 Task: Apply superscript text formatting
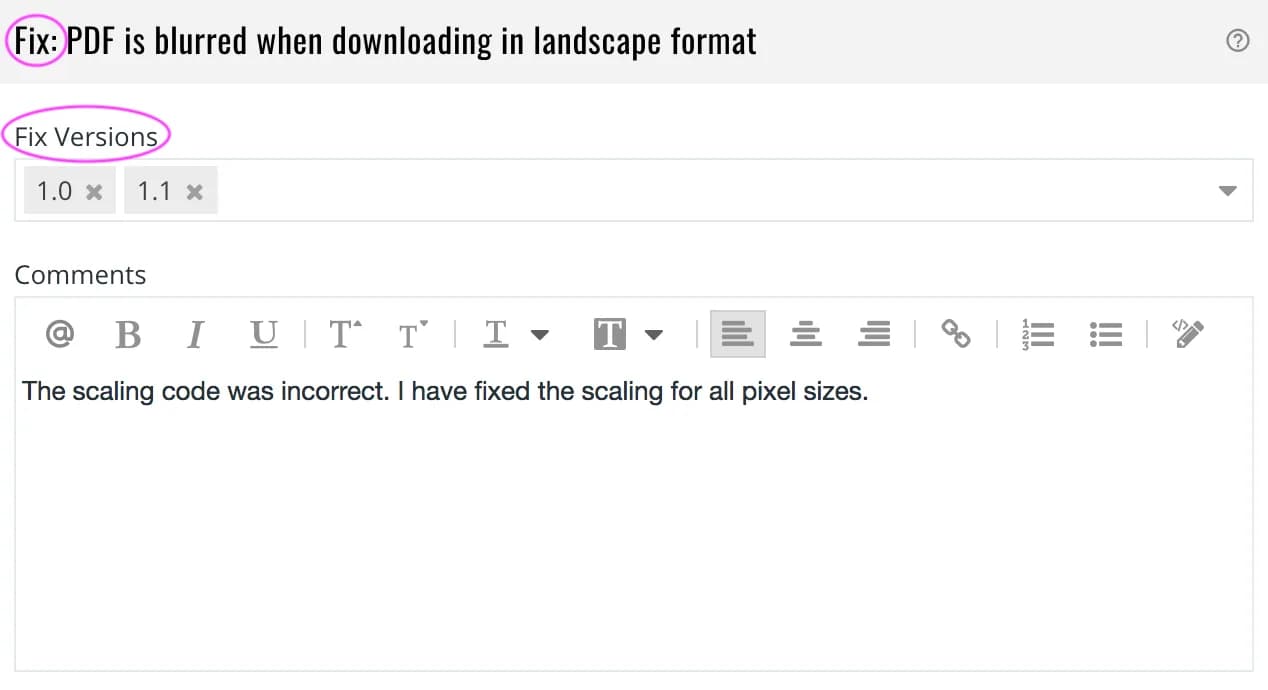click(x=345, y=334)
